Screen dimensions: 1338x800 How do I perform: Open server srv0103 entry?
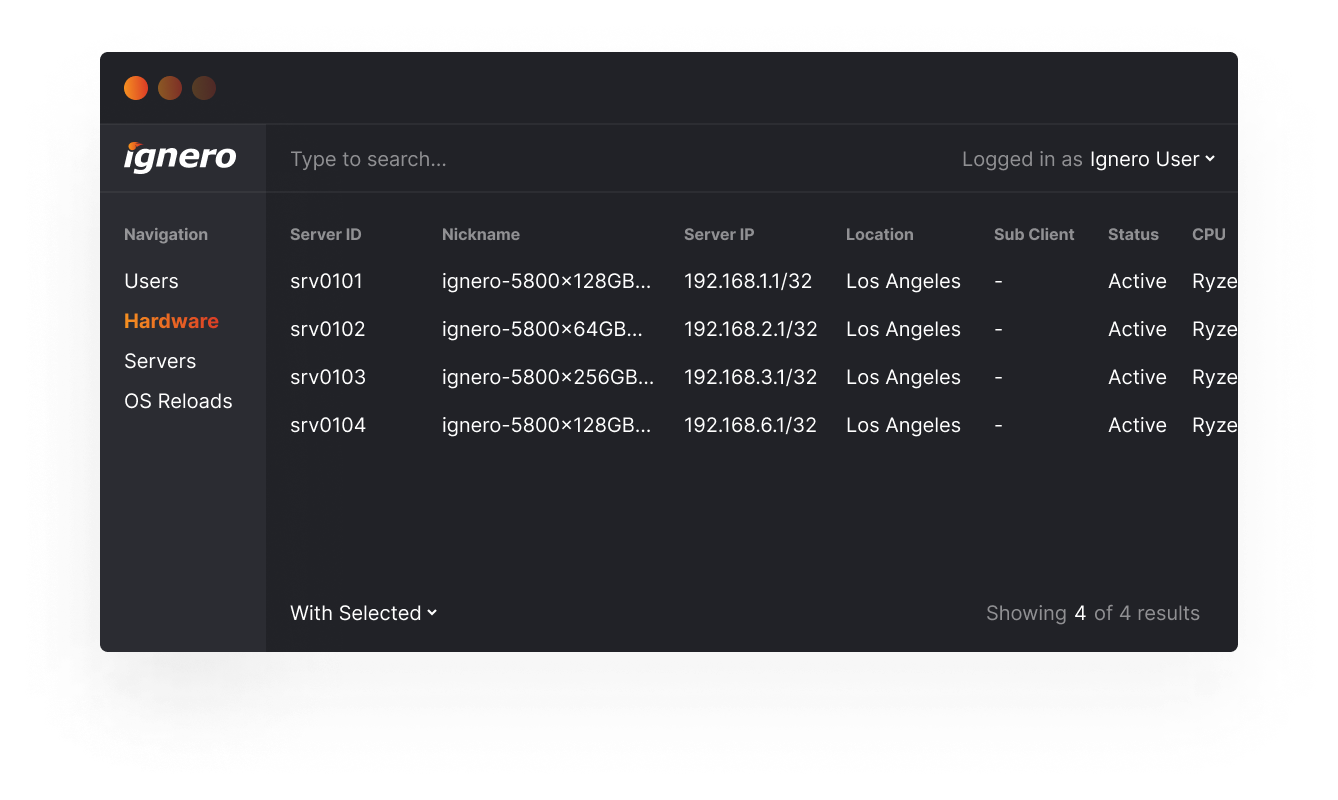coord(328,377)
